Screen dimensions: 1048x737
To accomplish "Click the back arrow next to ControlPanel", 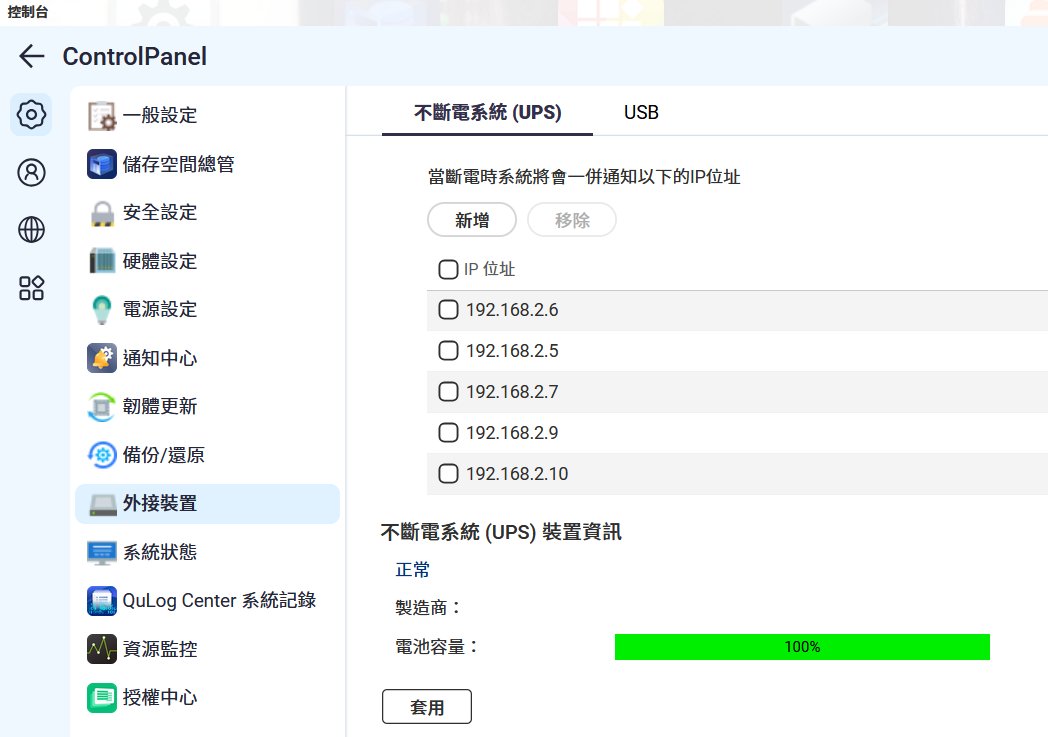I will (x=32, y=57).
